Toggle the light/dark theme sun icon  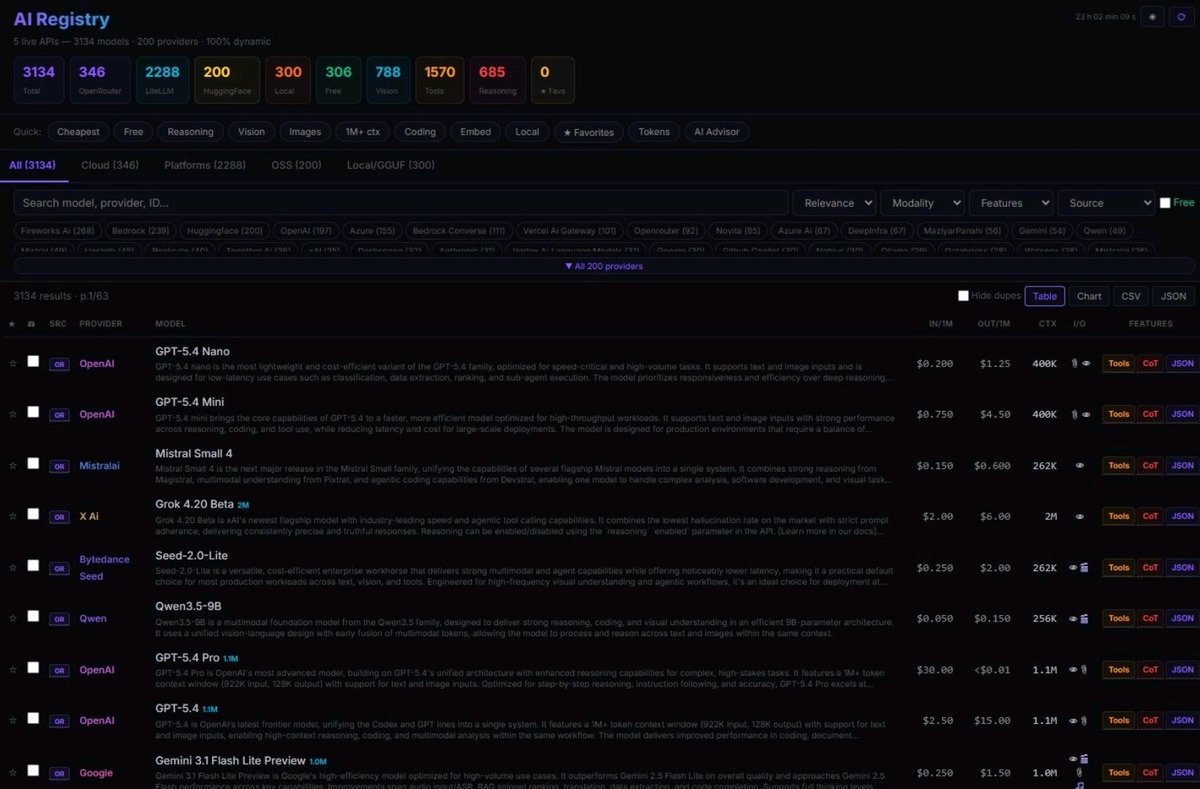[1152, 17]
